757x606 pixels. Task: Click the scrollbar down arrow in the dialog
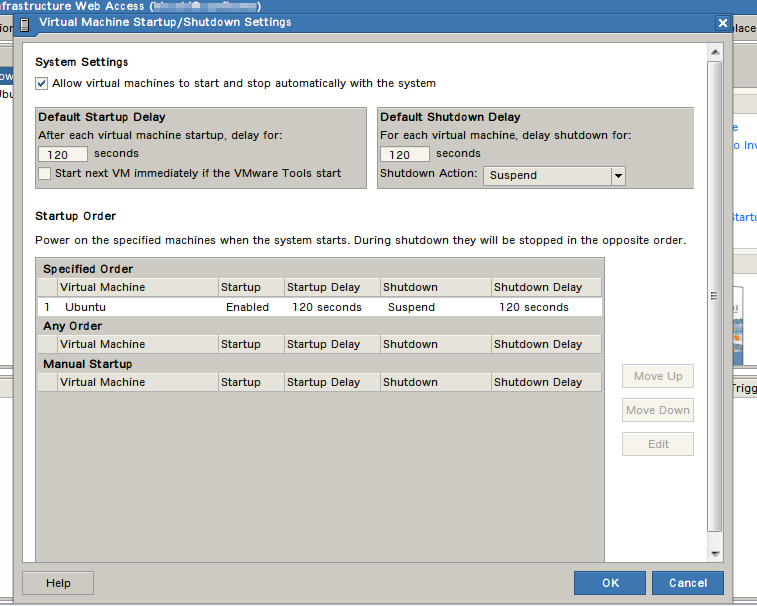coord(714,553)
